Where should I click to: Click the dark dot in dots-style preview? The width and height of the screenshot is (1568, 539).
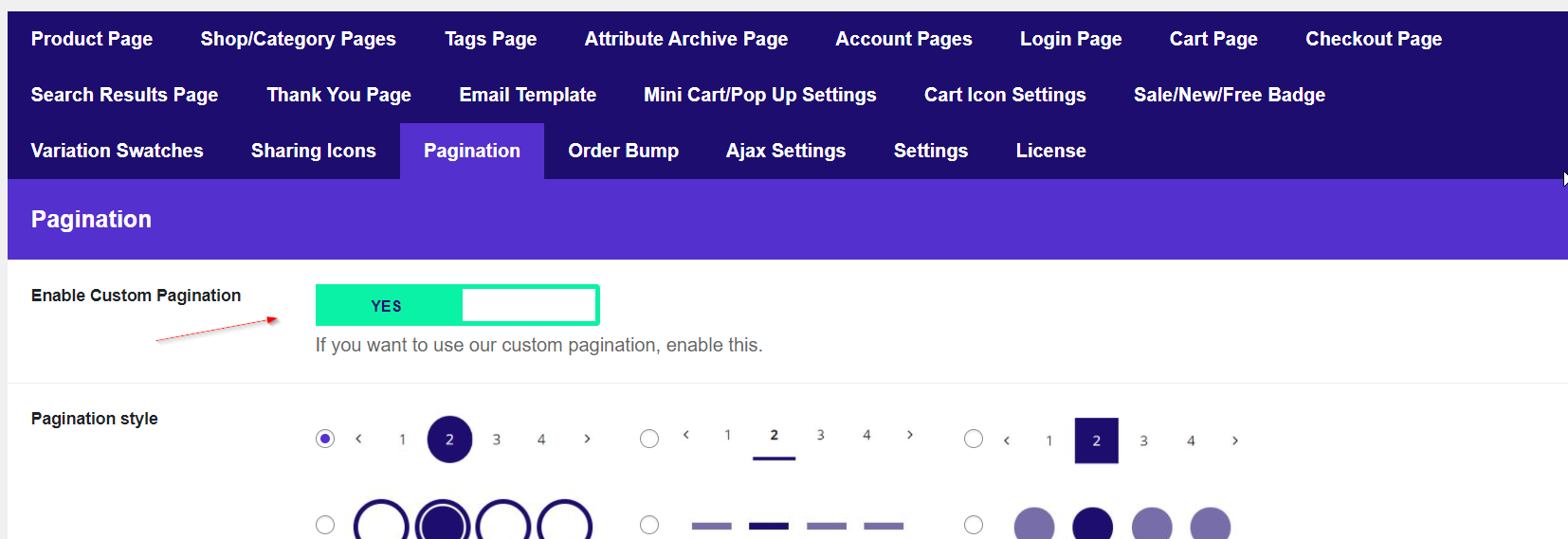[x=1092, y=525]
